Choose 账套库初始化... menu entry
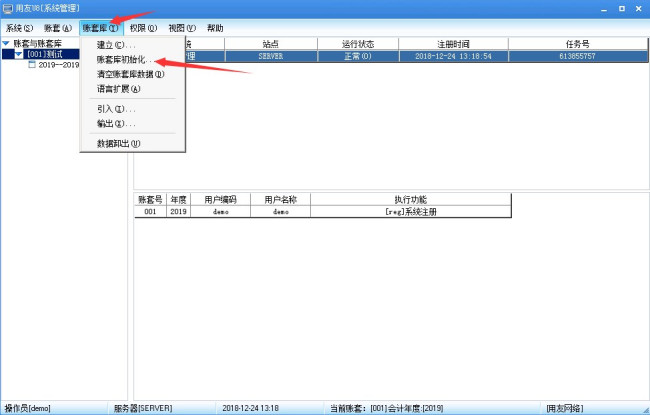 pyautogui.click(x=124, y=59)
